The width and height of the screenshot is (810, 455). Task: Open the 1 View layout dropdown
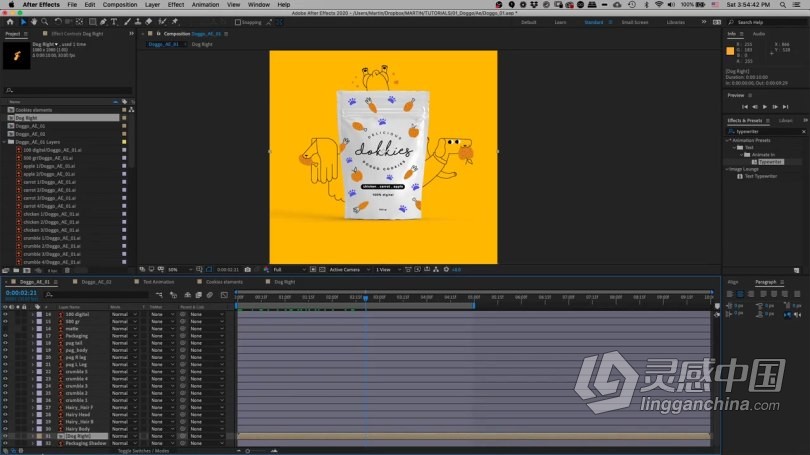pos(388,270)
